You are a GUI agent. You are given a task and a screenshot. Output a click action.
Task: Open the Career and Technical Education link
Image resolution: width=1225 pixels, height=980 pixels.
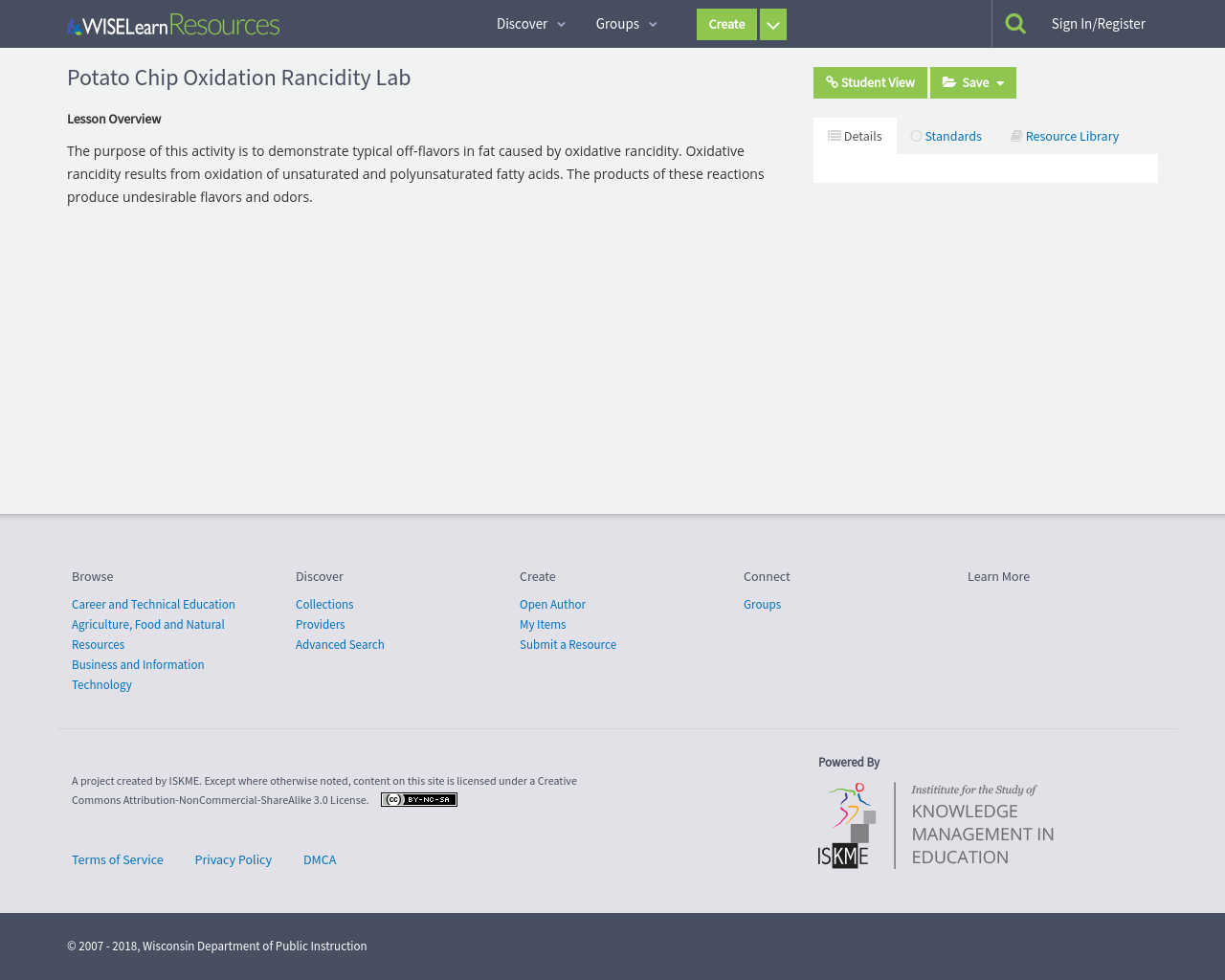[x=153, y=605]
